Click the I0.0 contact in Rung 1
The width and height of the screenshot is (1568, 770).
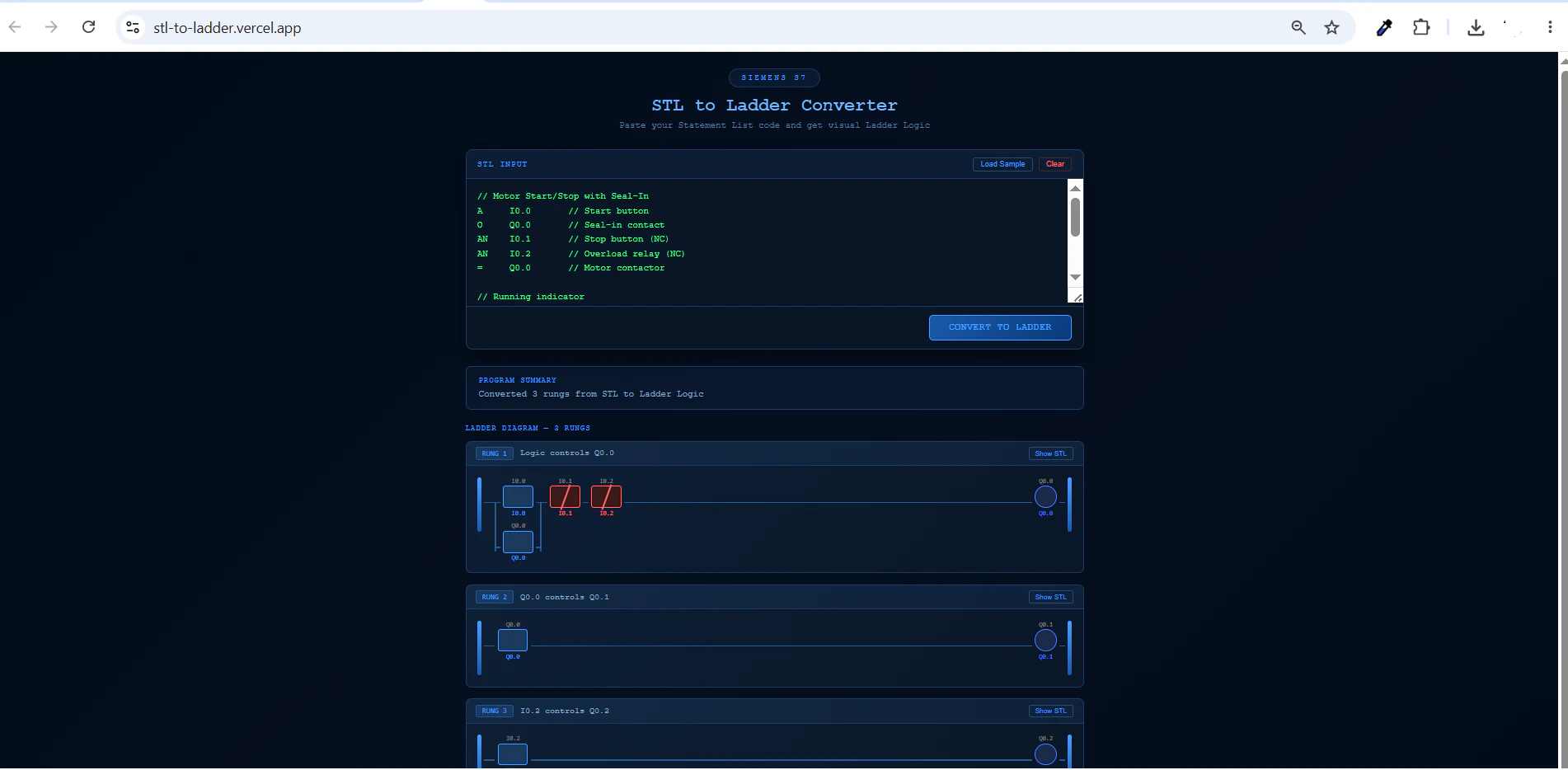pyautogui.click(x=518, y=497)
